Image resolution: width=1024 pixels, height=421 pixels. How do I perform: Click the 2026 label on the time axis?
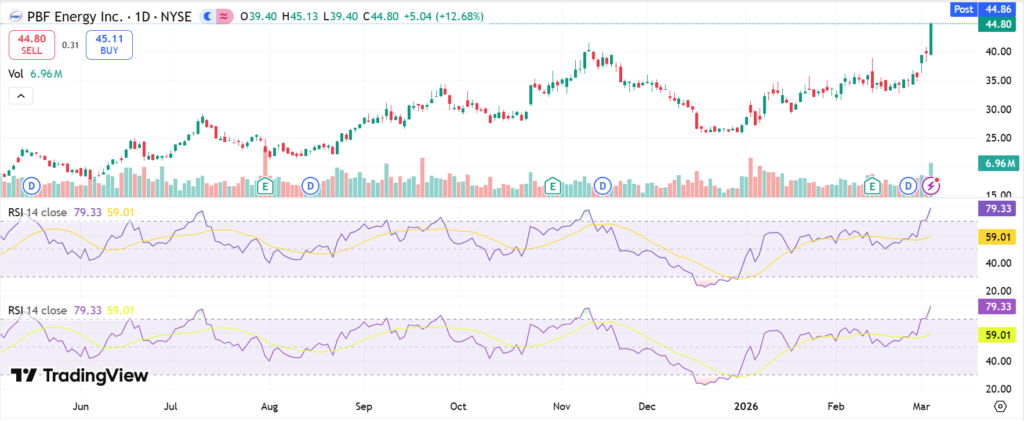[x=745, y=406]
